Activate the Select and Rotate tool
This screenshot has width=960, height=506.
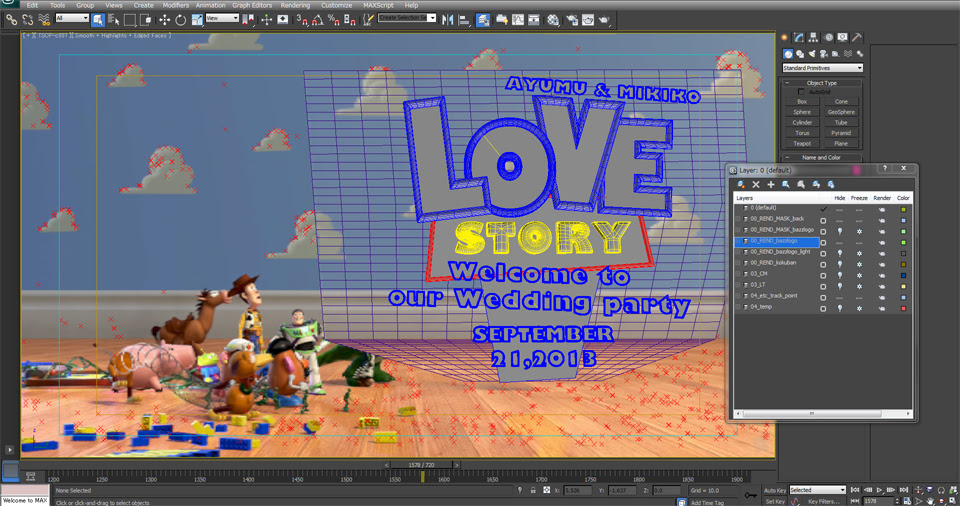pyautogui.click(x=181, y=20)
